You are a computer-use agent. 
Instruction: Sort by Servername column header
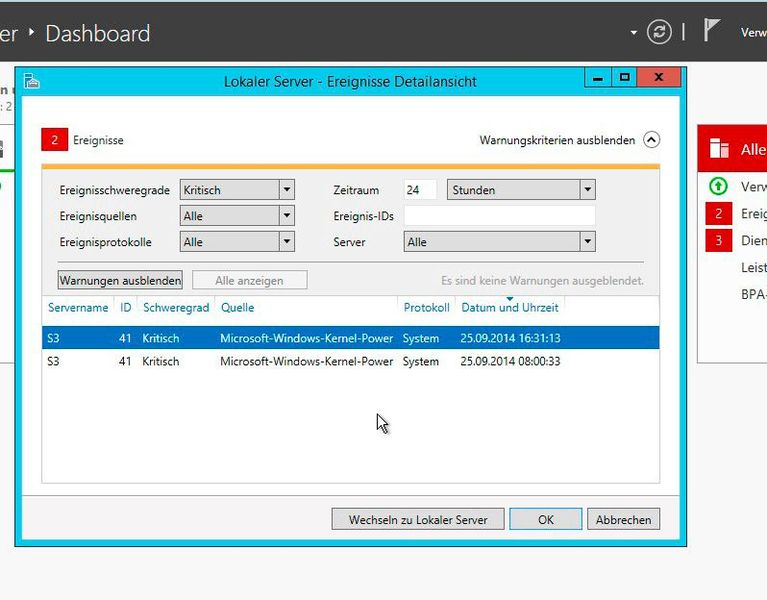(78, 308)
